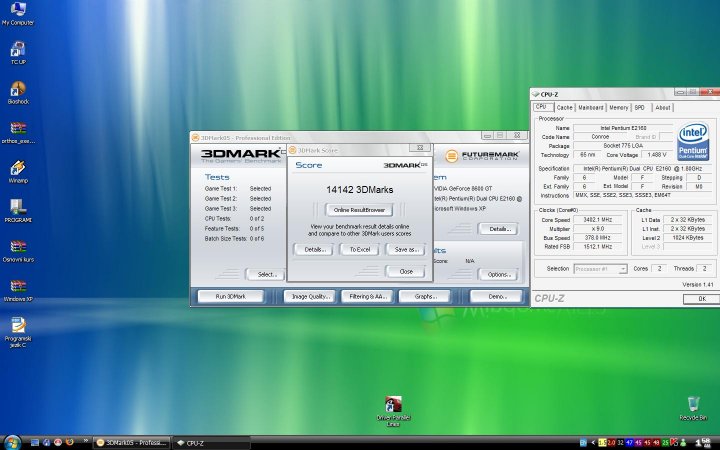Click the taskbar clock

(703, 443)
